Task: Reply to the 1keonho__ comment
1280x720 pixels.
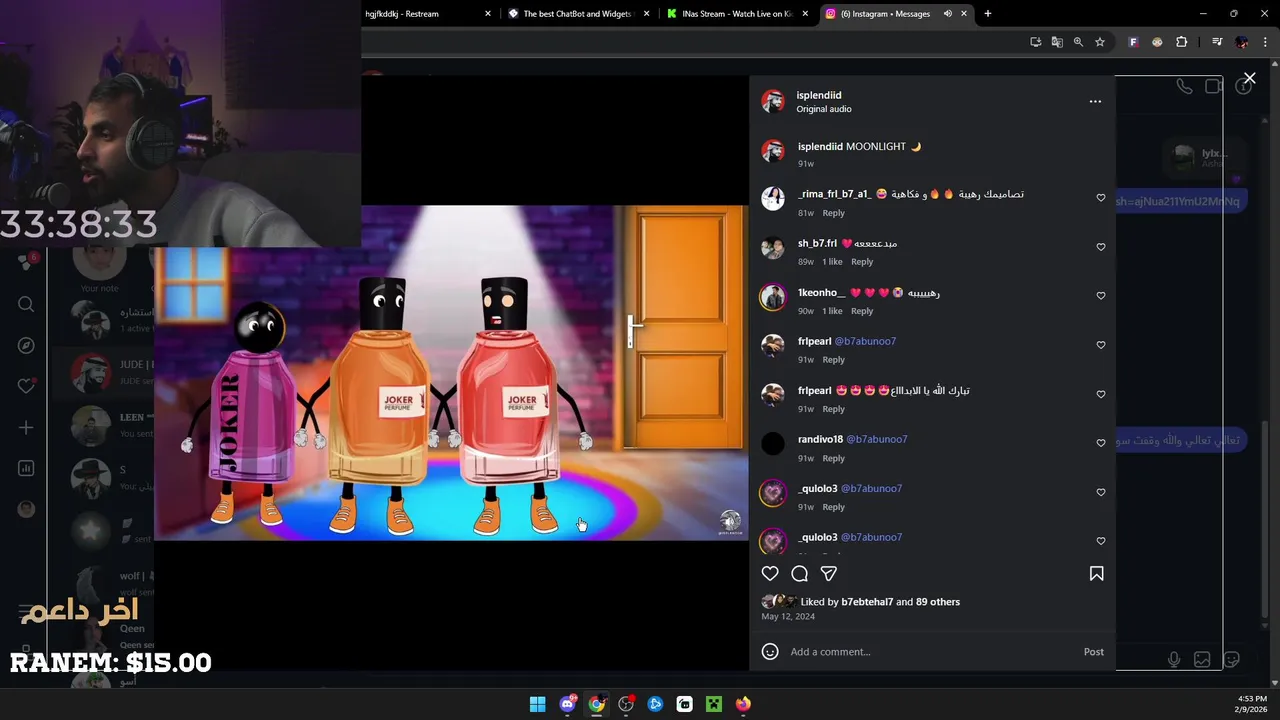Action: click(862, 311)
